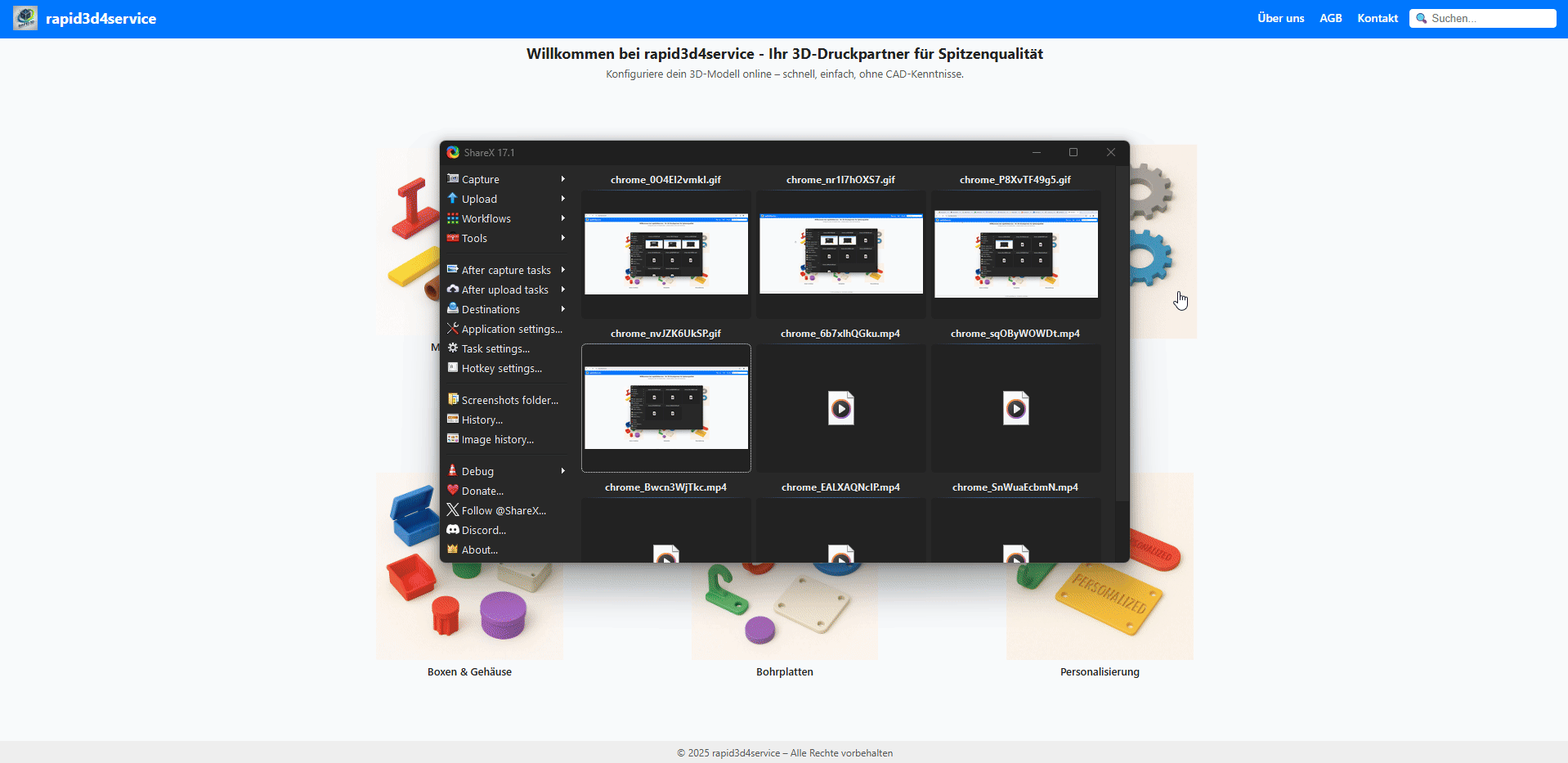Select thumbnail chrome_0O4EI2vmkl.gif

(x=665, y=254)
